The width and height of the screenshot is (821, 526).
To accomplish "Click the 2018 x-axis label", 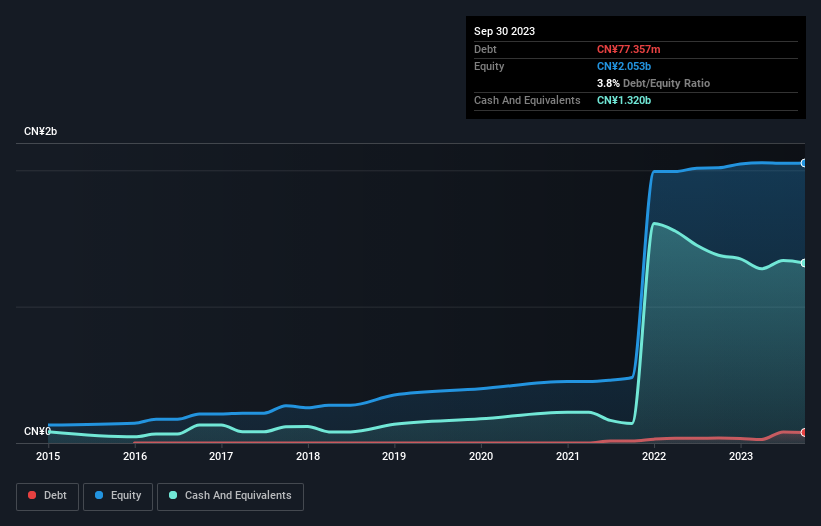I will tap(308, 456).
